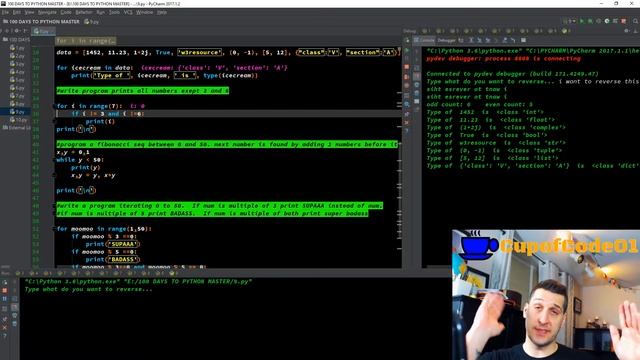
Task: Open the Code menu
Action: click(x=66, y=12)
